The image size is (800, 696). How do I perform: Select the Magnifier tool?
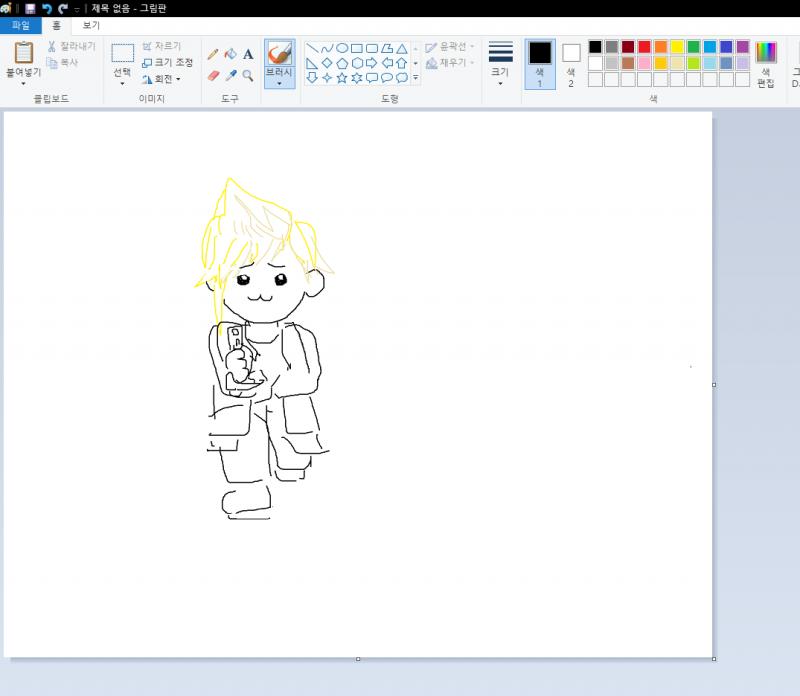click(x=248, y=76)
